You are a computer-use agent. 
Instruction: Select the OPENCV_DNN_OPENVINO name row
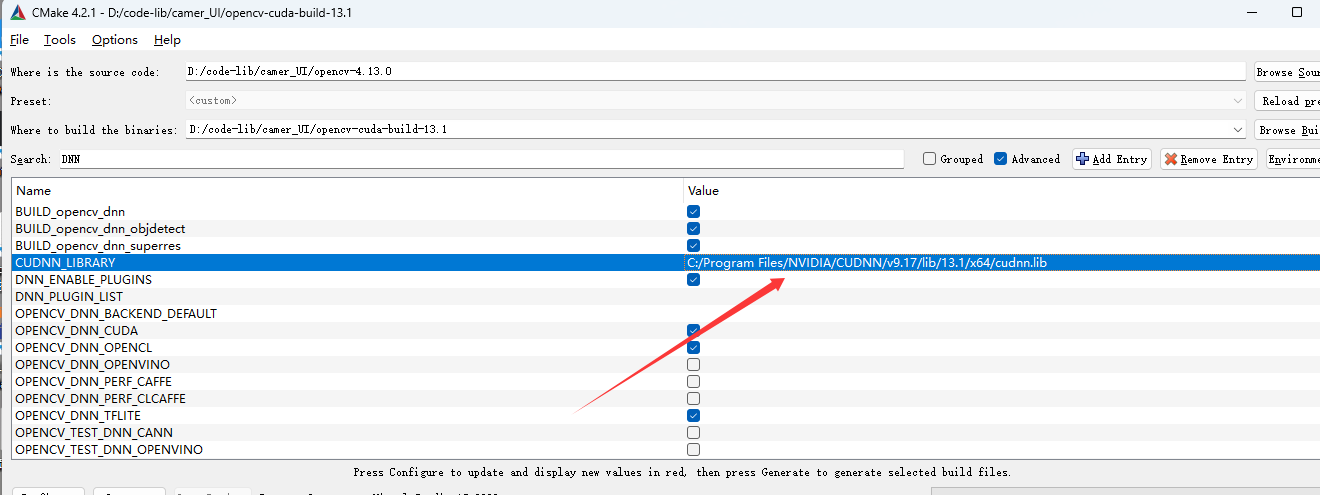(347, 365)
